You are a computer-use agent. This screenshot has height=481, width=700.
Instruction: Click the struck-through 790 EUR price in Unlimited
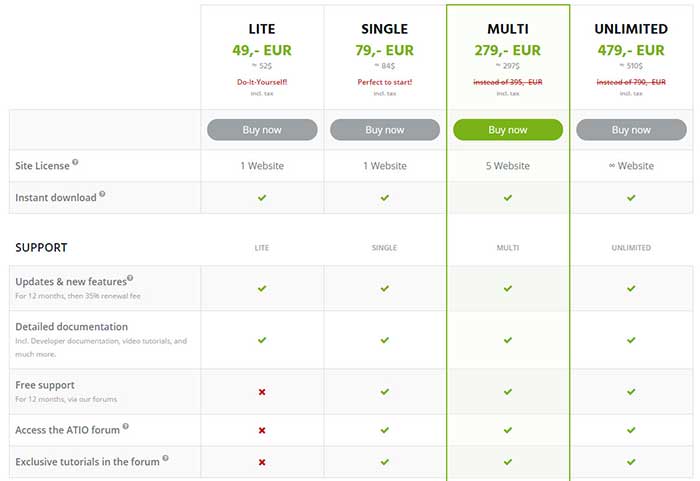click(x=631, y=81)
